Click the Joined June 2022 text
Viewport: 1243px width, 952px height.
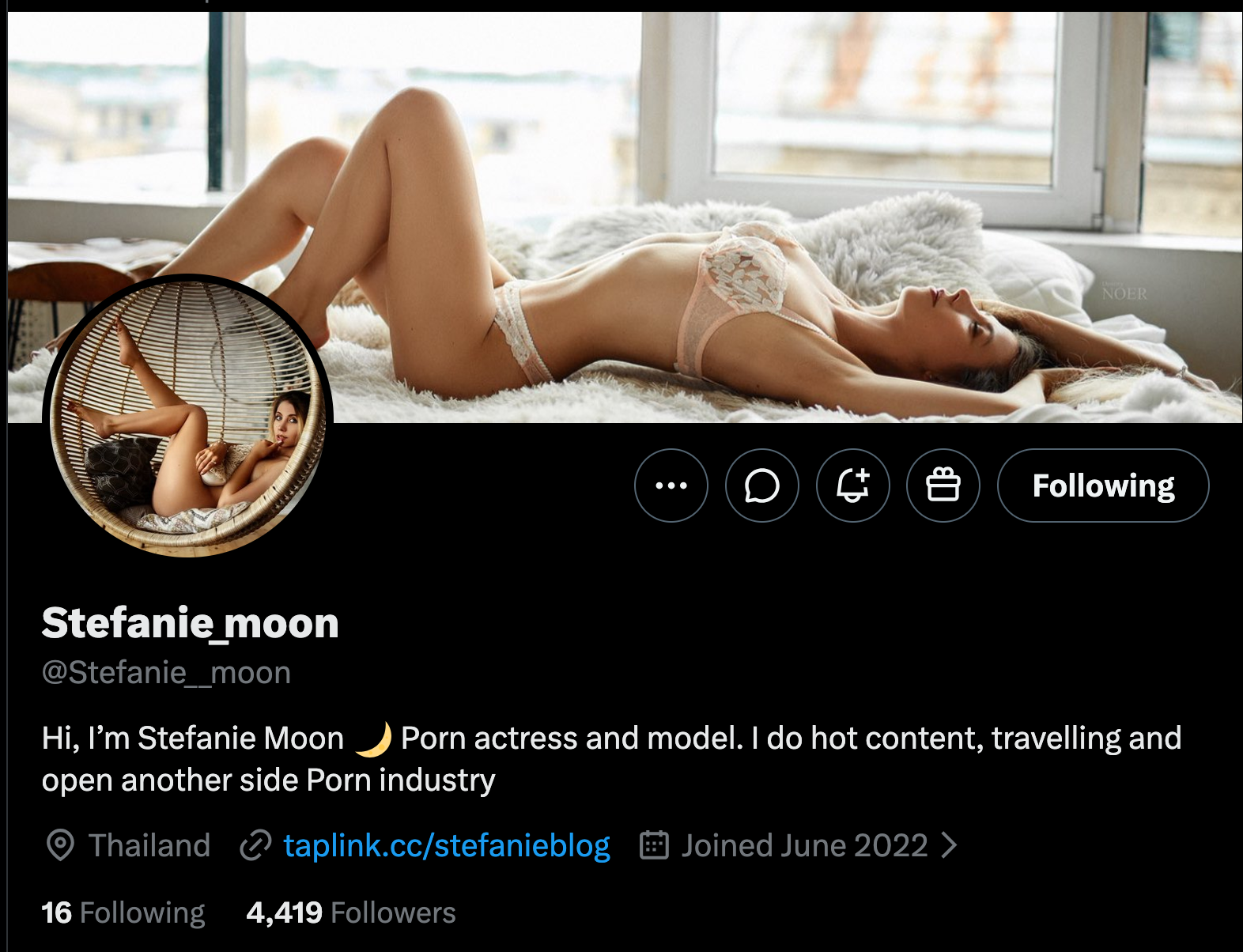click(x=804, y=845)
